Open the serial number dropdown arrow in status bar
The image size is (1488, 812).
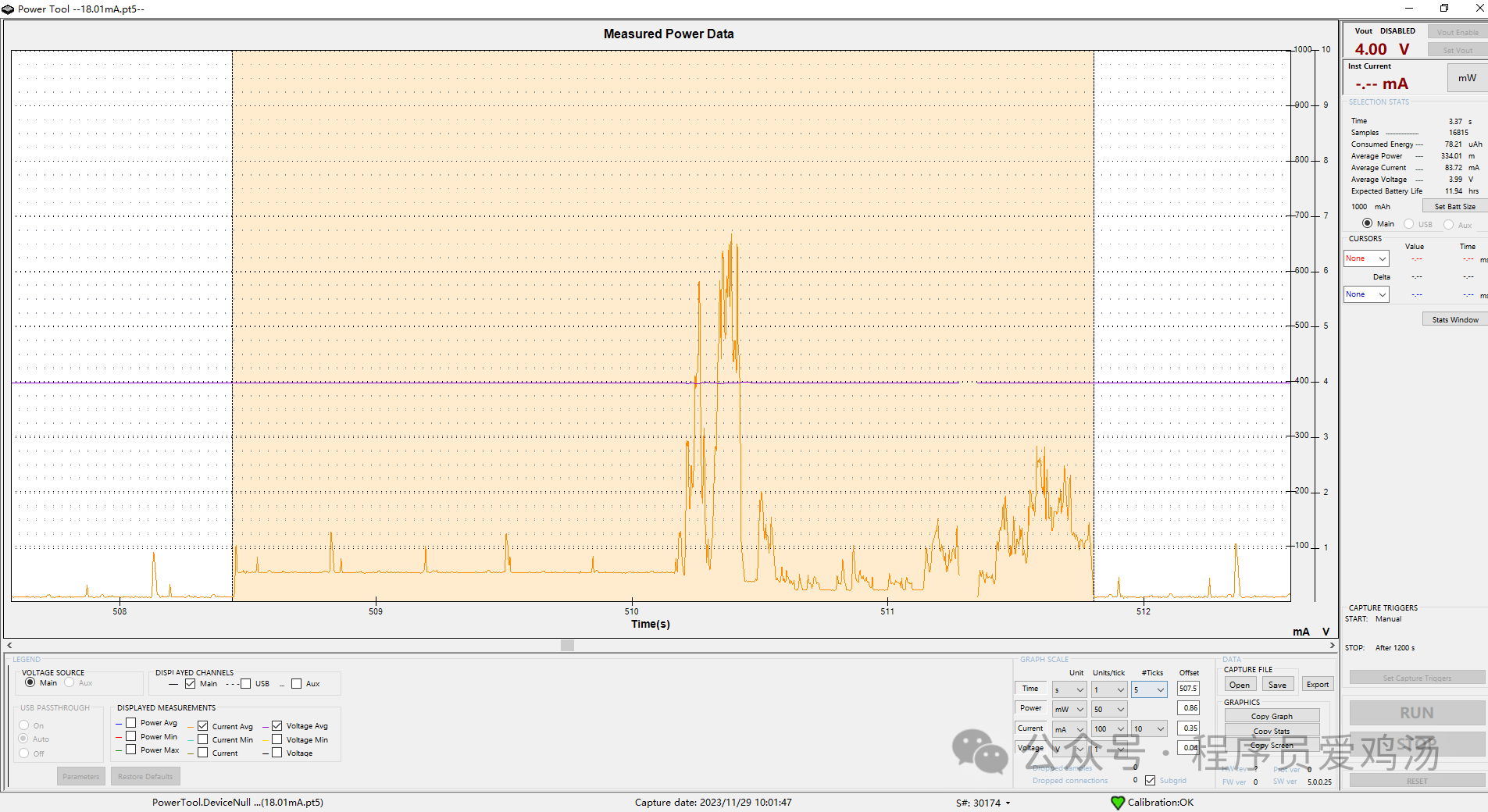pyautogui.click(x=1008, y=803)
